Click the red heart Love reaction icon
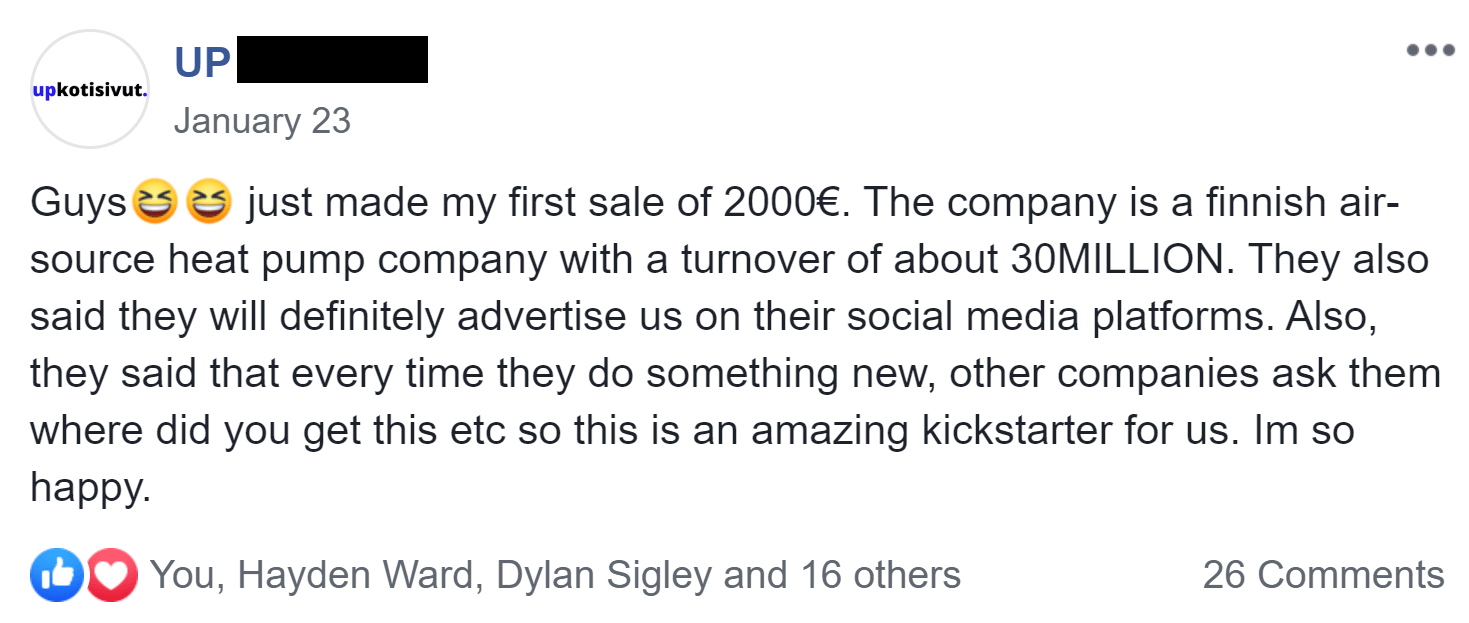The image size is (1469, 623). 111,575
